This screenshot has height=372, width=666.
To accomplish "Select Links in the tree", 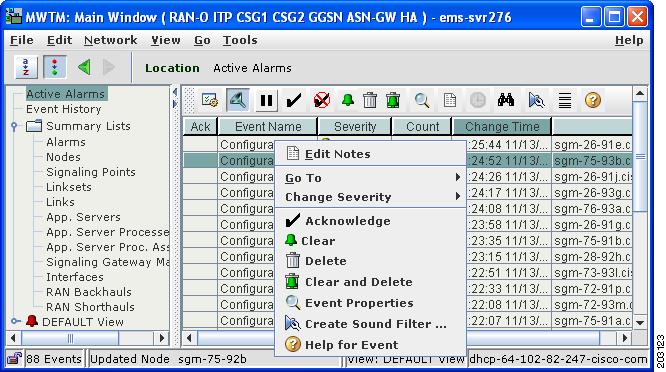I will 60,202.
